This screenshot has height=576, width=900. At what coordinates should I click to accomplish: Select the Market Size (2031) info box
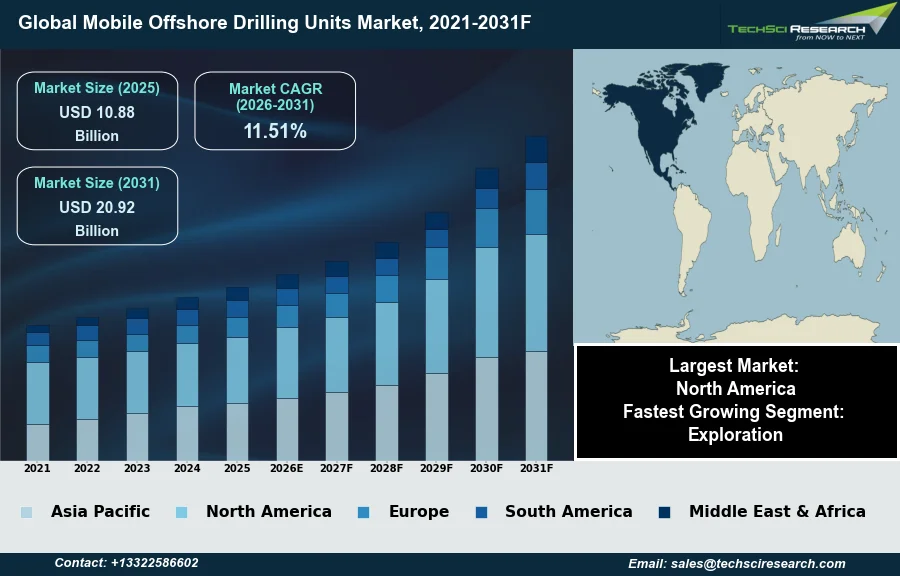97,206
